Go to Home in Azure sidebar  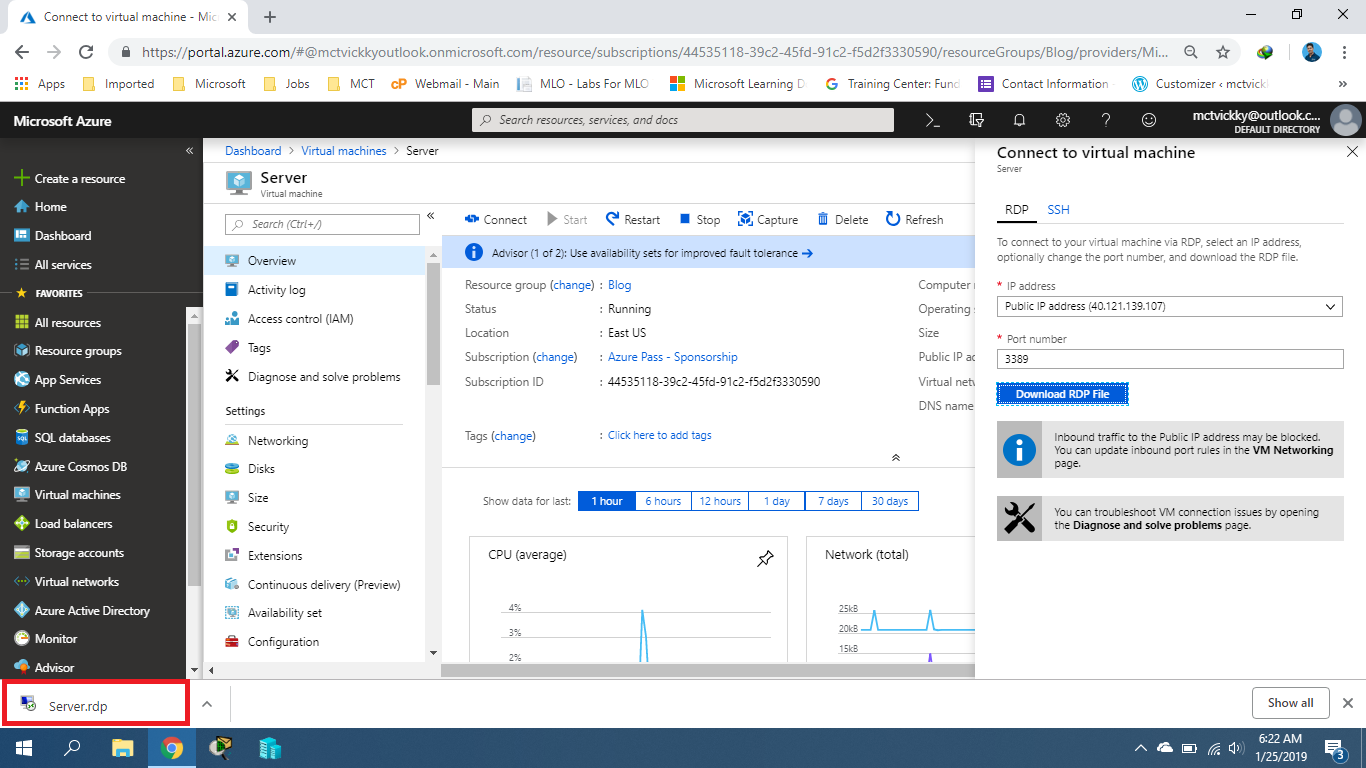pyautogui.click(x=41, y=207)
